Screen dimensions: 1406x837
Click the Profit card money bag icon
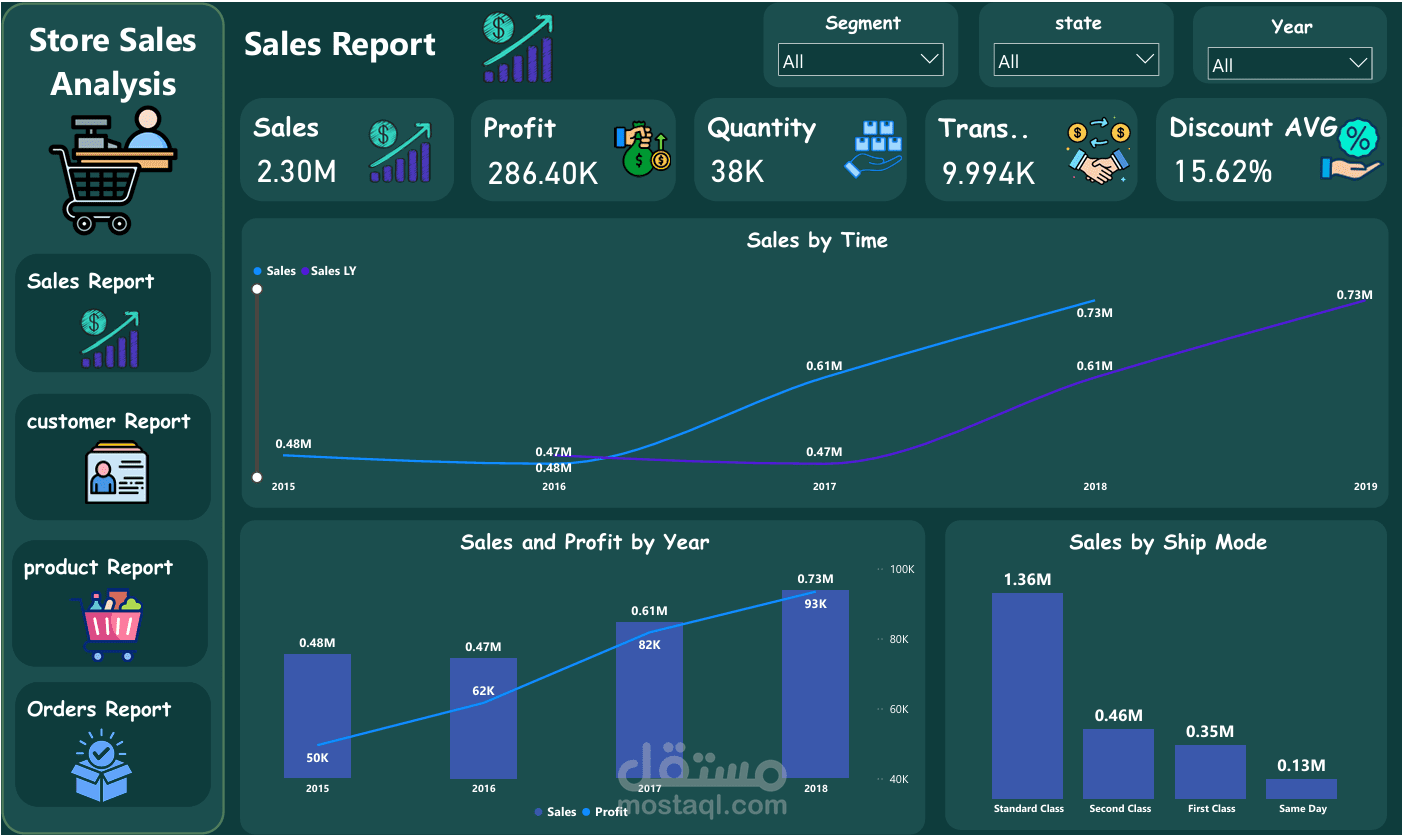[641, 150]
